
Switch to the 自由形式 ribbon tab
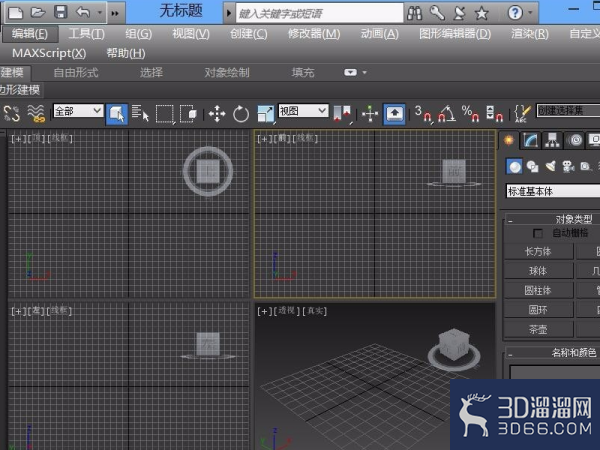point(76,72)
